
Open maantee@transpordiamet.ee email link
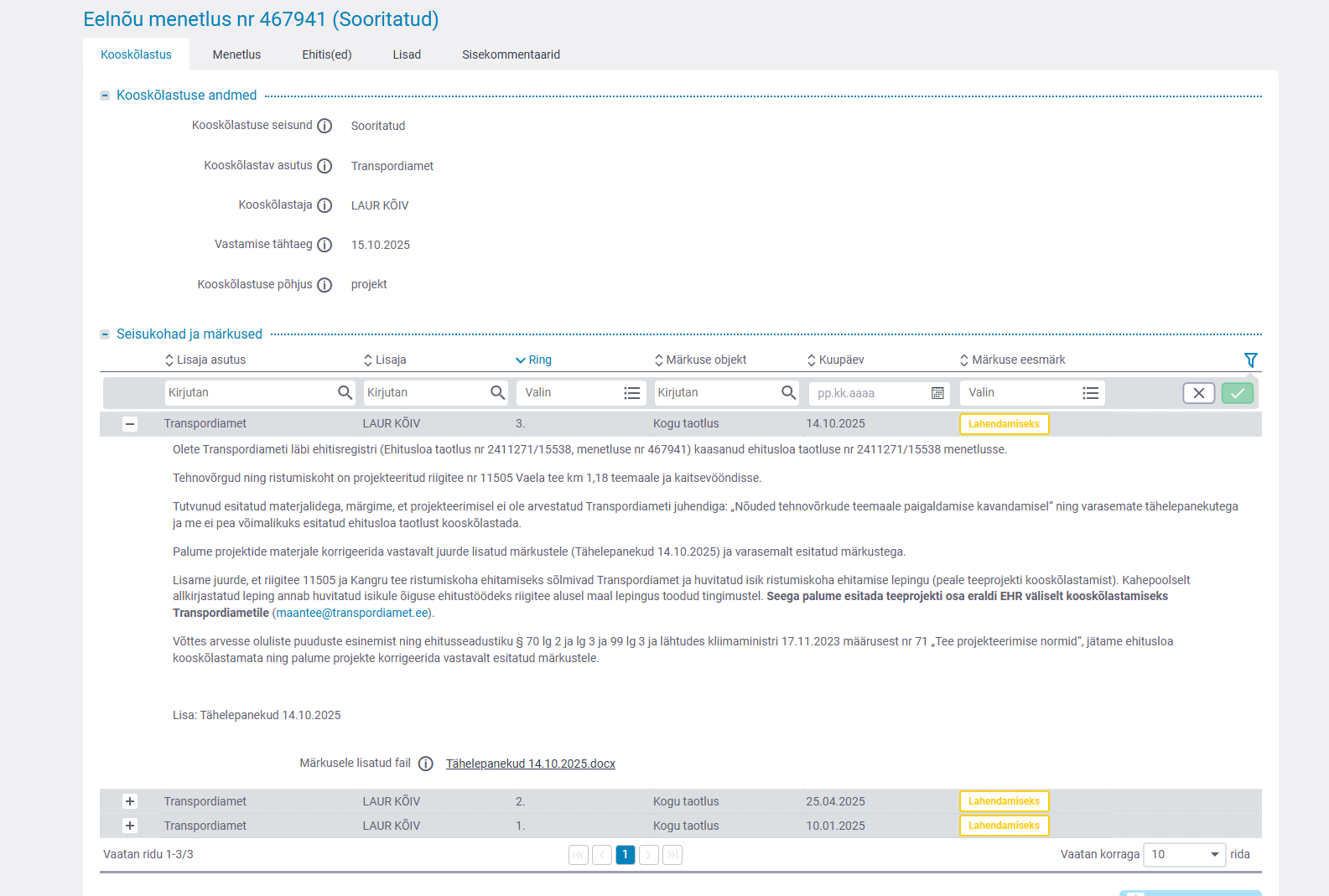(352, 613)
